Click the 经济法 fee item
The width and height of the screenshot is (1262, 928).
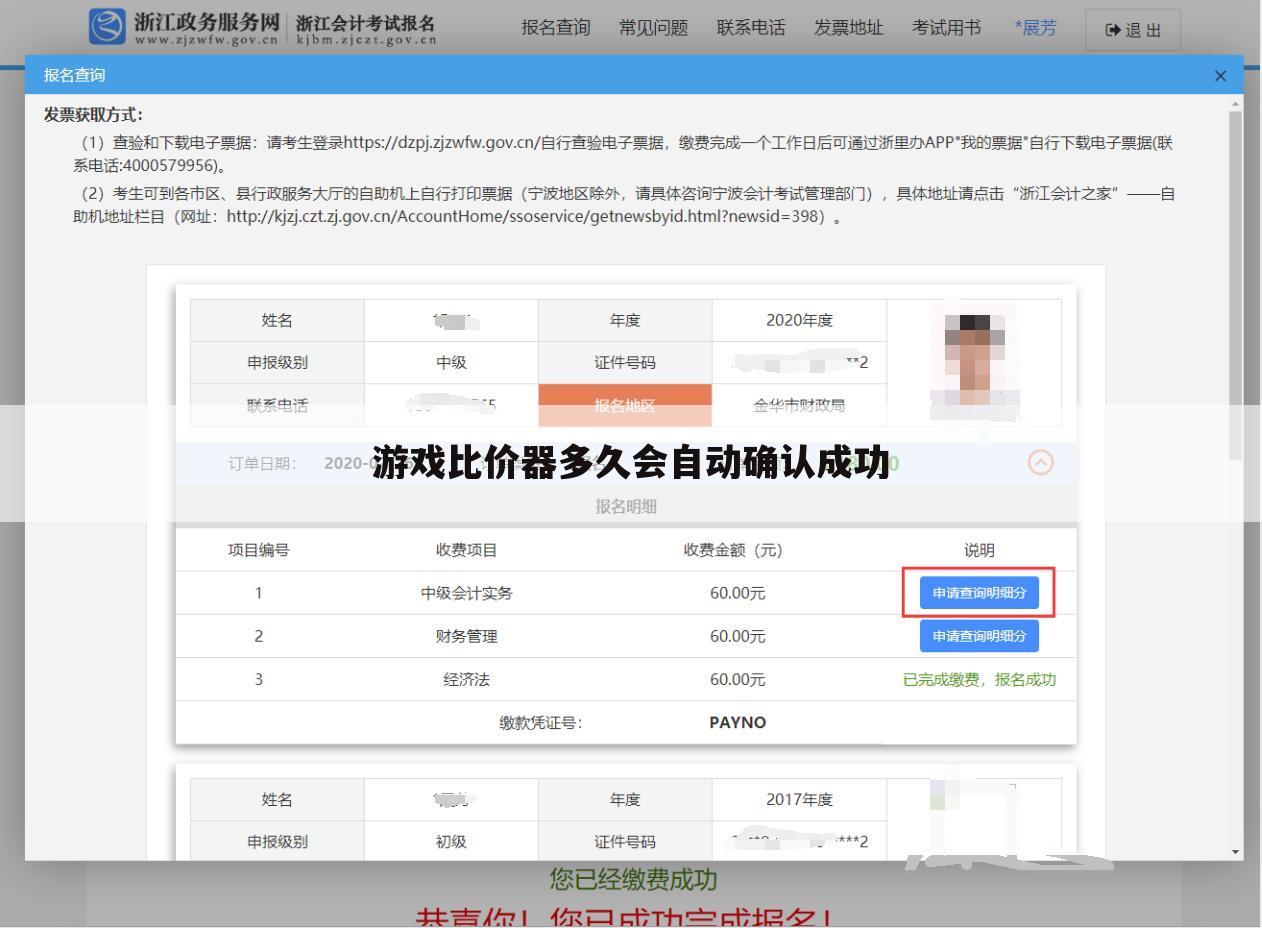[x=467, y=680]
